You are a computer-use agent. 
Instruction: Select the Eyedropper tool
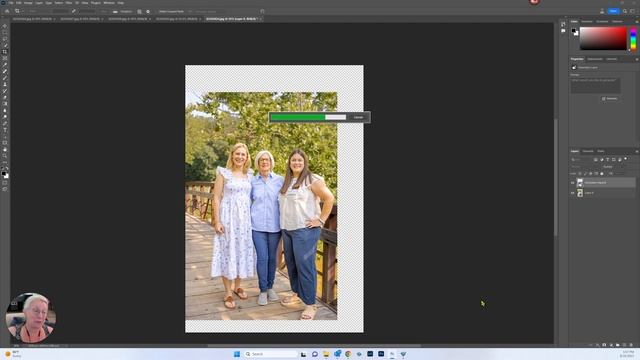pyautogui.click(x=5, y=65)
